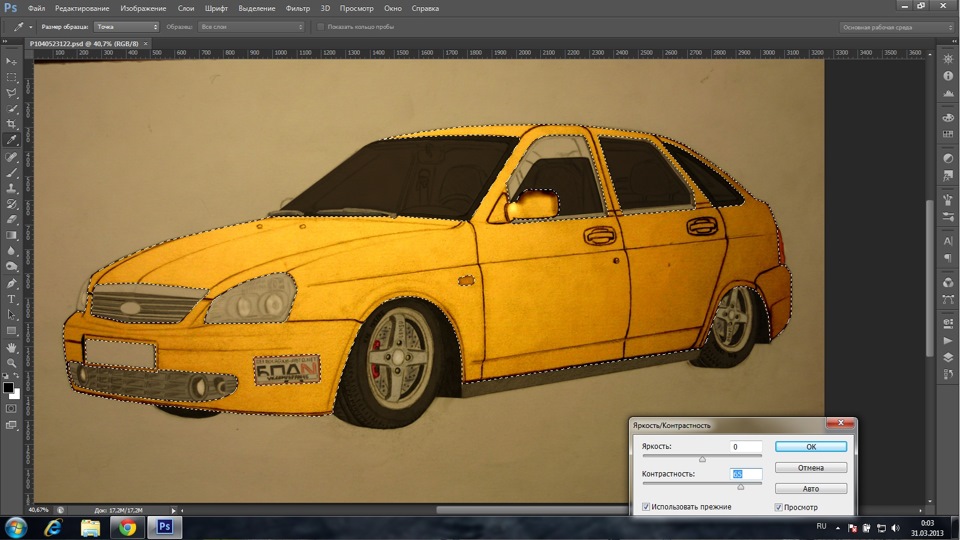Click the Контрастность slider handle
Viewport: 960px width, 540px height.
click(x=741, y=487)
